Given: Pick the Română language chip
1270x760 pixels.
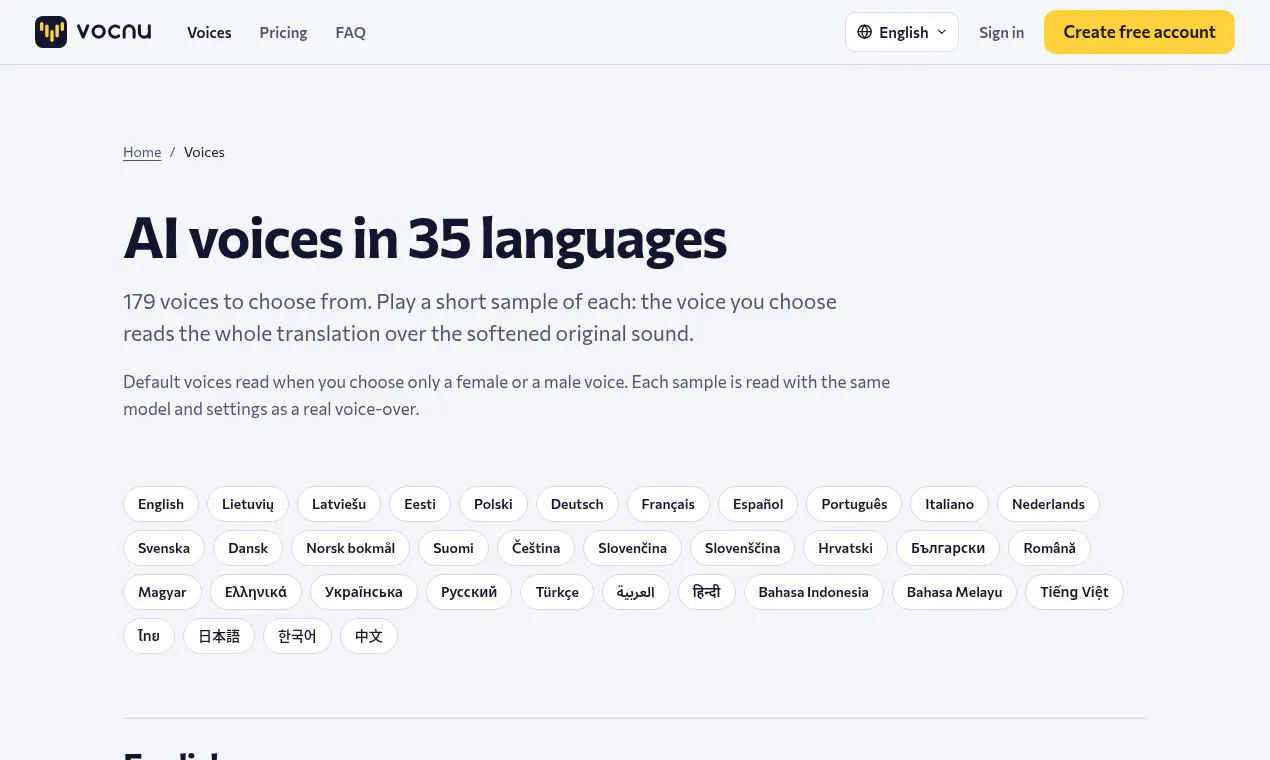Looking at the screenshot, I should (x=1049, y=548).
